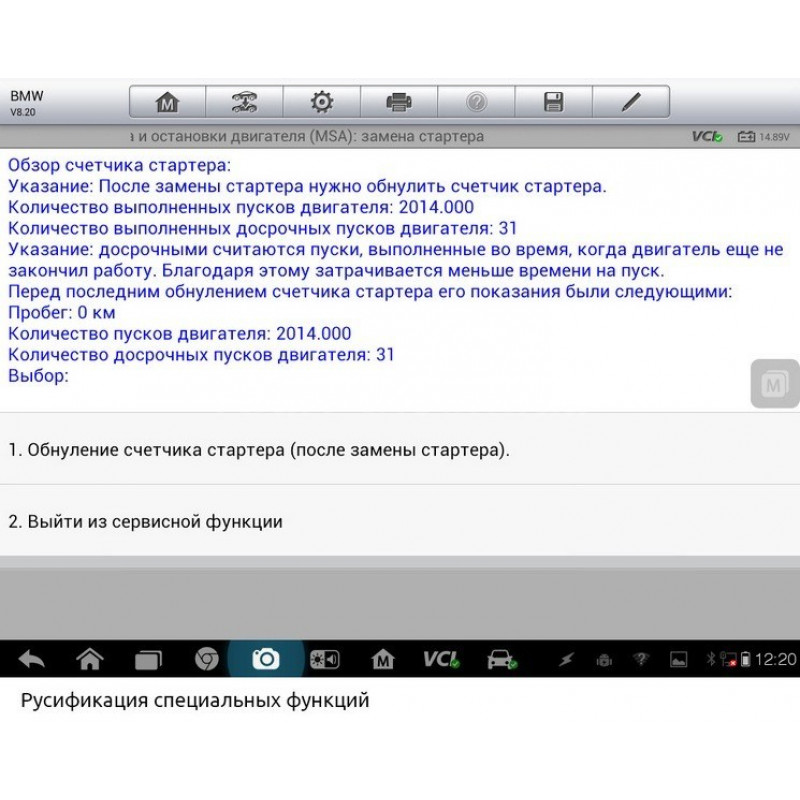Check the VCI connection status in header
The height and width of the screenshot is (800, 800).
707,136
